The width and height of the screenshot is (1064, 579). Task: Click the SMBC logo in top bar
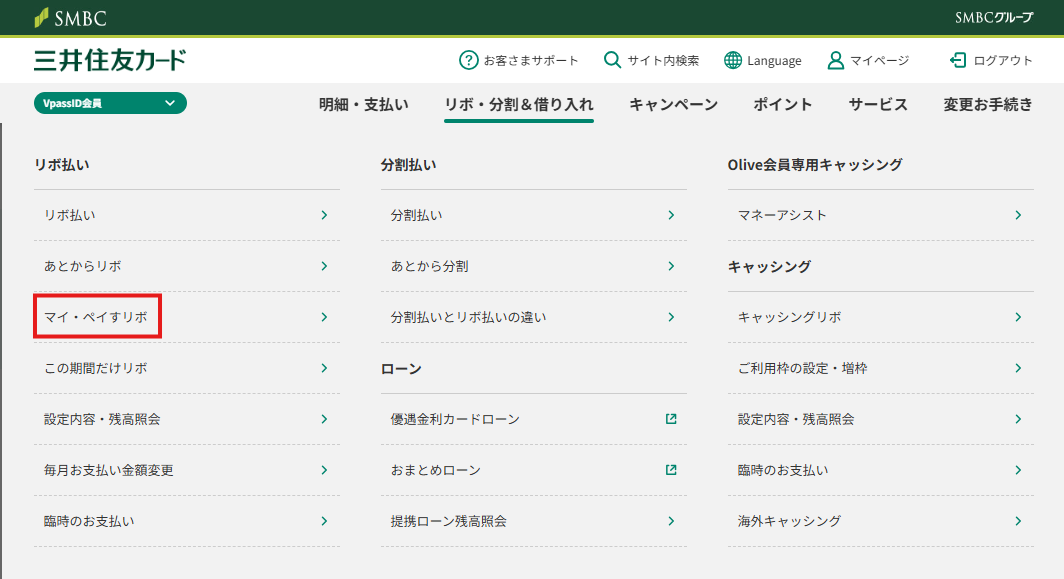point(71,18)
